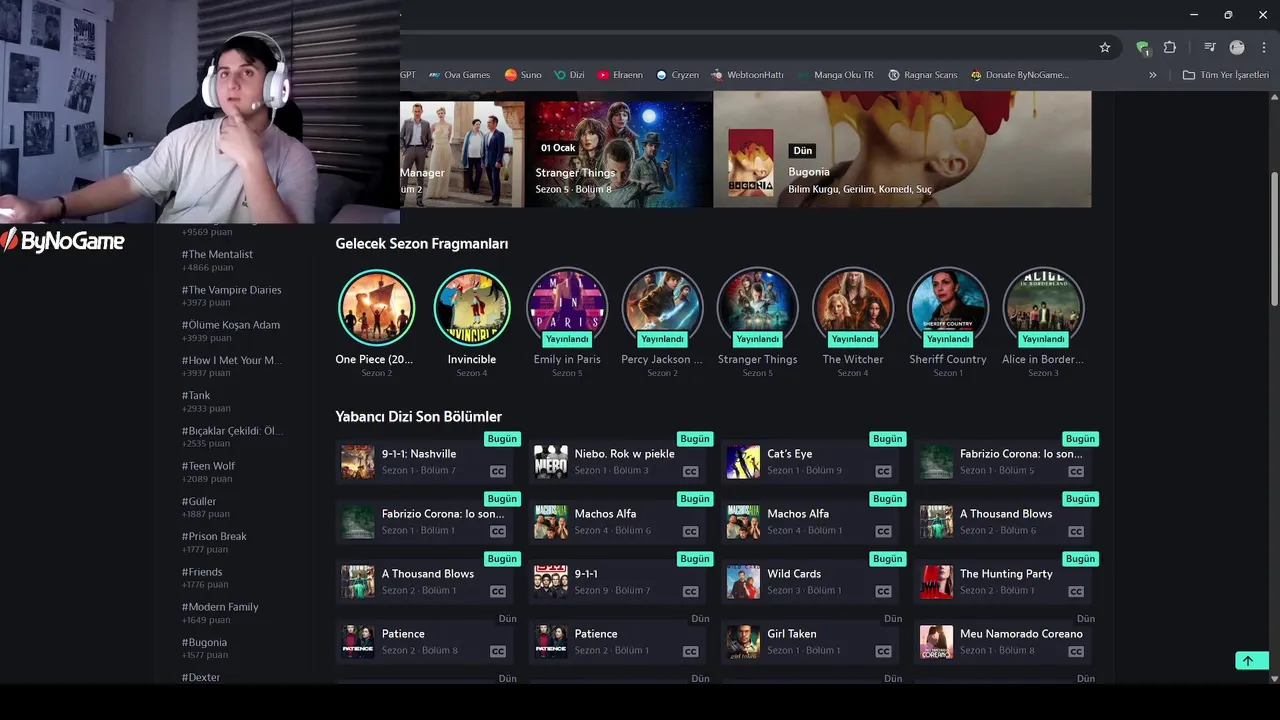Click the CC icon on Niebo. Rok w piekle
Image resolution: width=1280 pixels, height=720 pixels.
[x=691, y=472]
